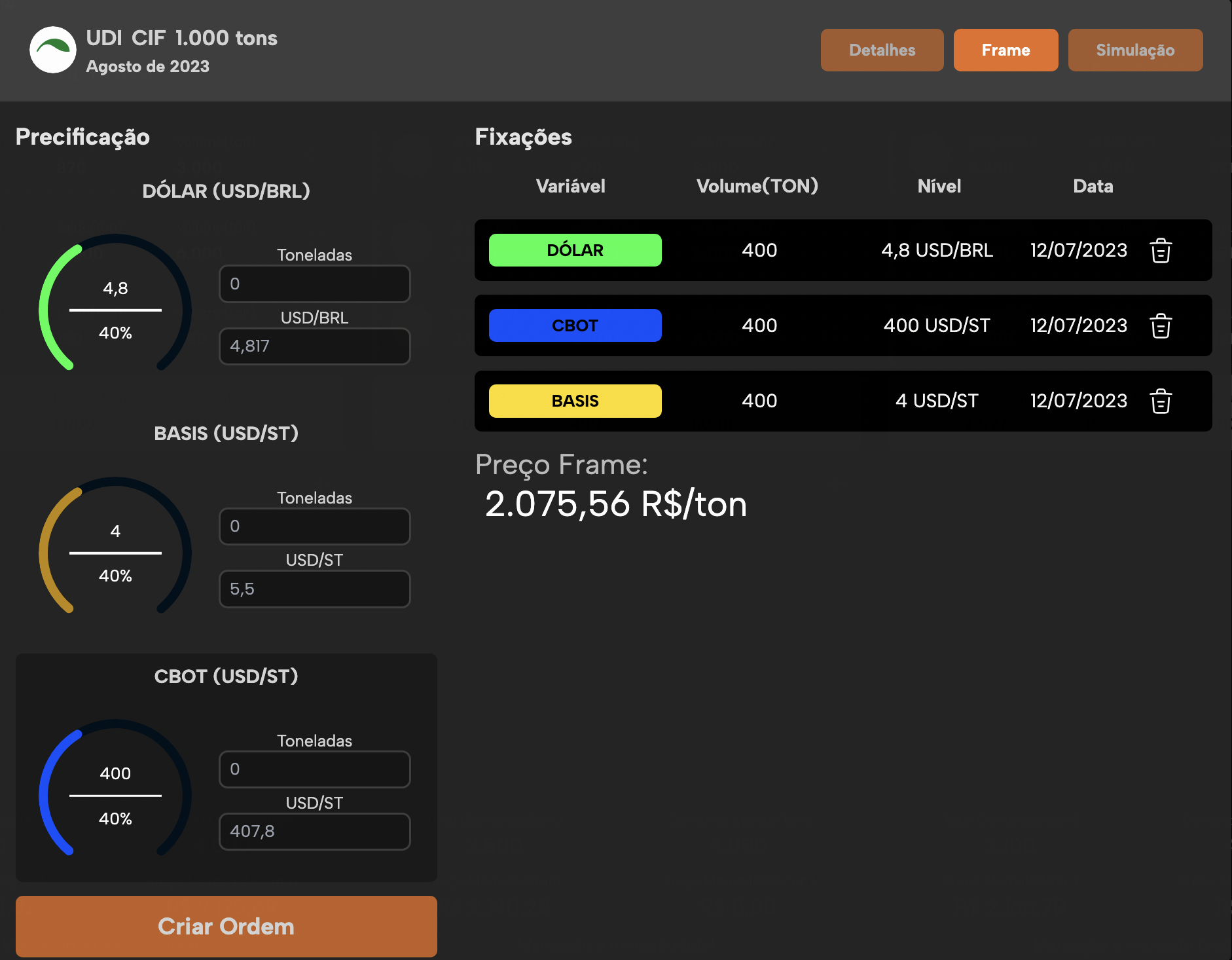1232x960 pixels.
Task: Open the Simulação tab
Action: coord(1135,50)
